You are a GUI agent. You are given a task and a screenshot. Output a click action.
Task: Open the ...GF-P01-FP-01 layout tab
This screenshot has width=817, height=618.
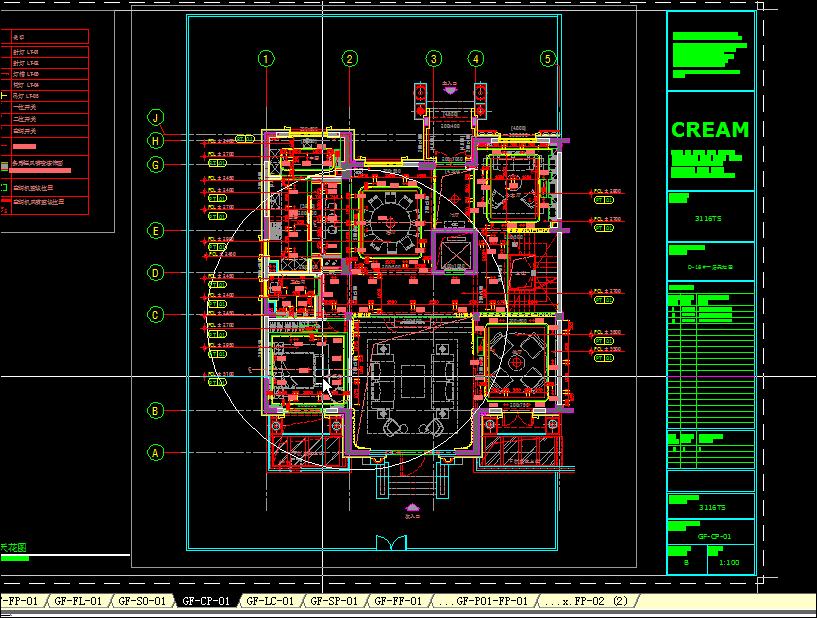click(x=483, y=601)
